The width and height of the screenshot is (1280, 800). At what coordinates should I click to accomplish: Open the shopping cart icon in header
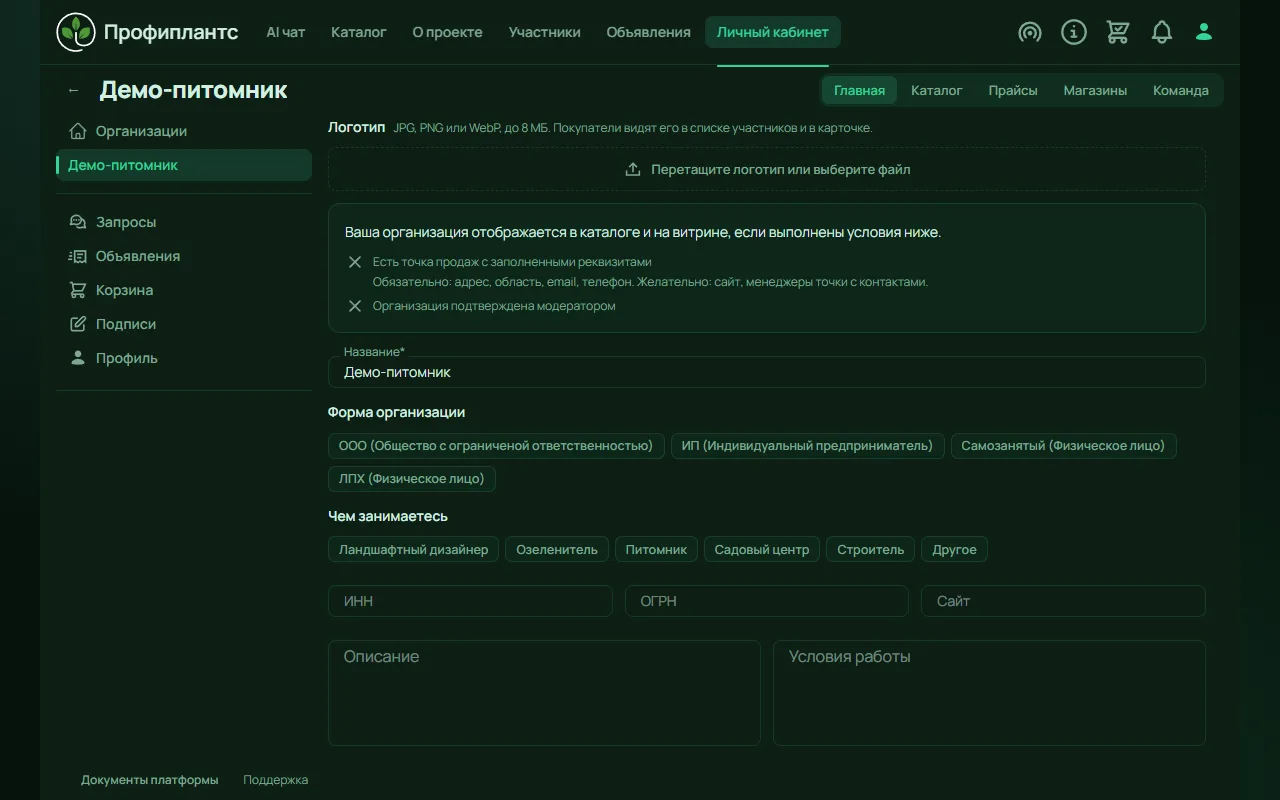(x=1118, y=32)
